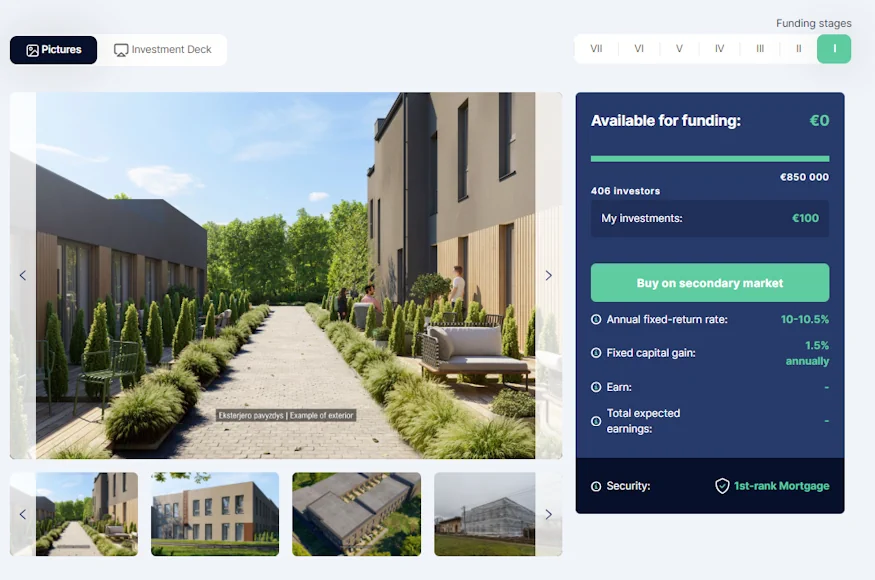Screen dimensions: 875x580
Task: Advance thumbnail strip with right arrow
Action: click(549, 514)
